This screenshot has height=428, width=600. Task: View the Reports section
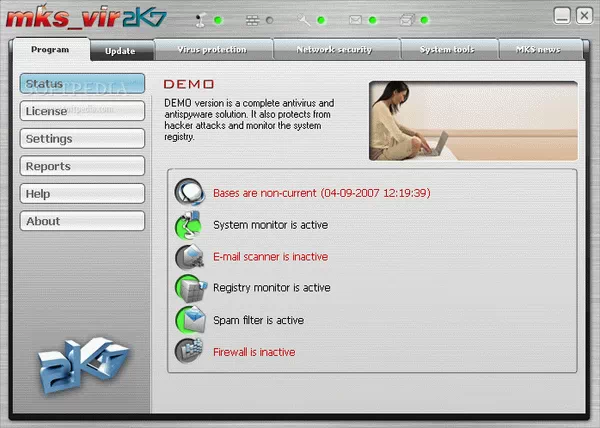point(82,166)
